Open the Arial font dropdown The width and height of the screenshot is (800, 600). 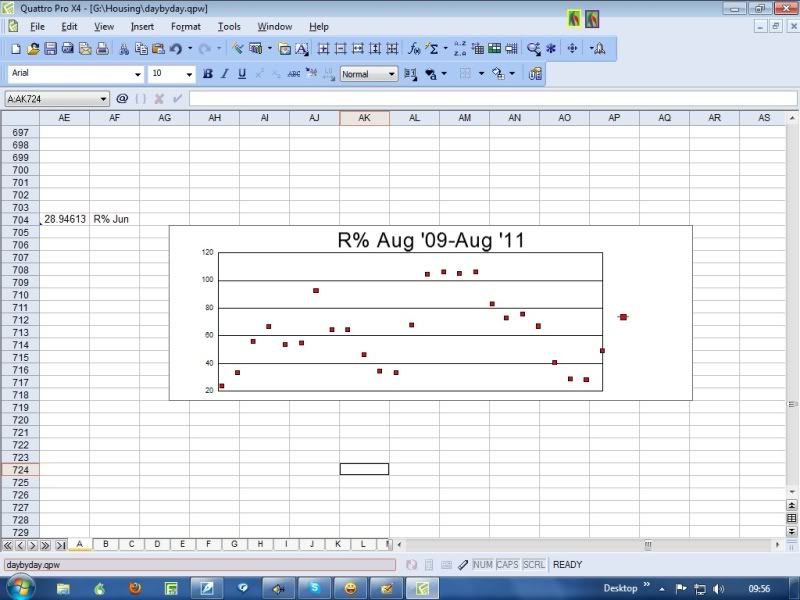pos(137,74)
